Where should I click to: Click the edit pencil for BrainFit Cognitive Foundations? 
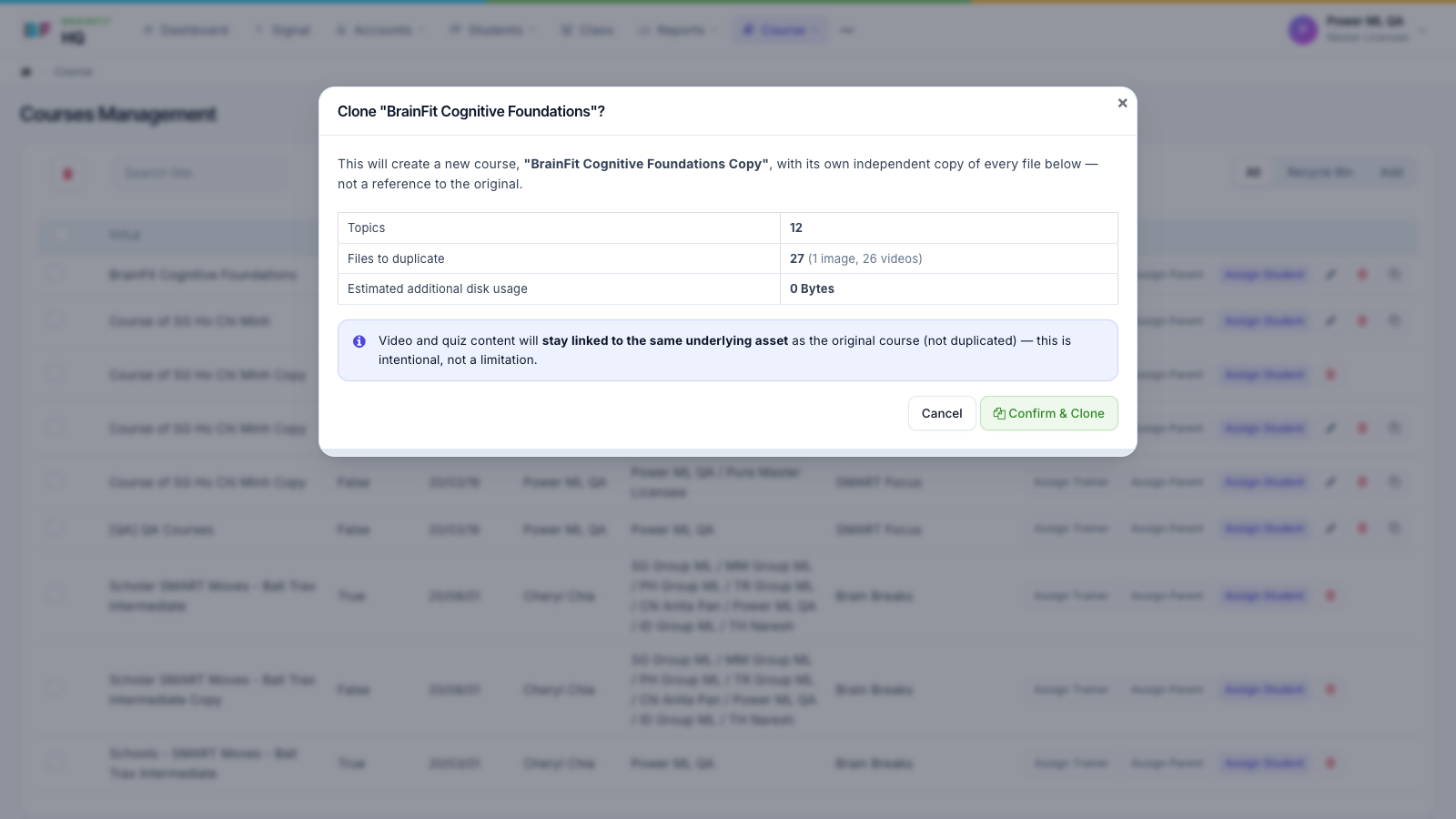(1330, 274)
